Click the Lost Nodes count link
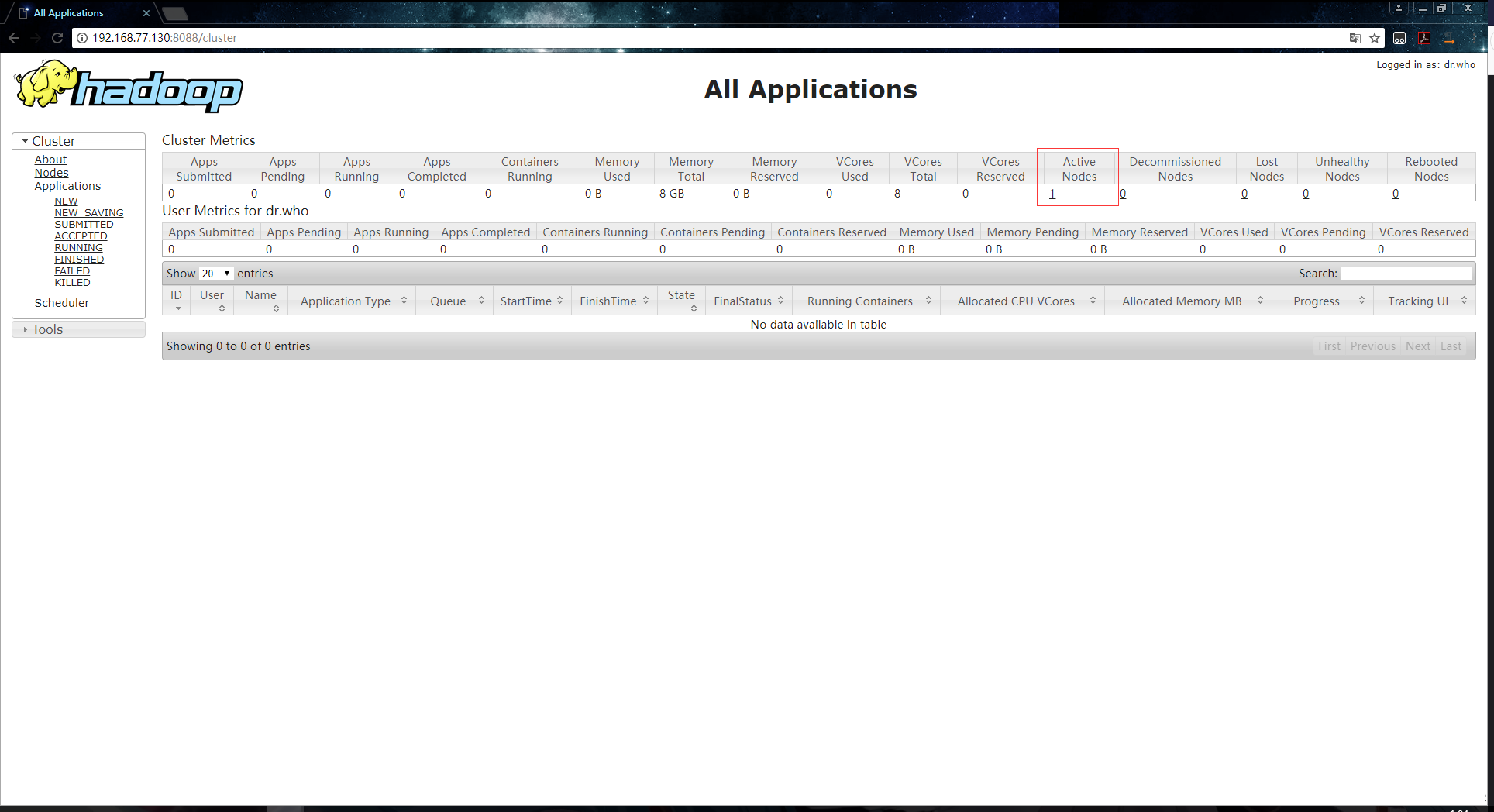The height and width of the screenshot is (812, 1494). pos(1244,194)
